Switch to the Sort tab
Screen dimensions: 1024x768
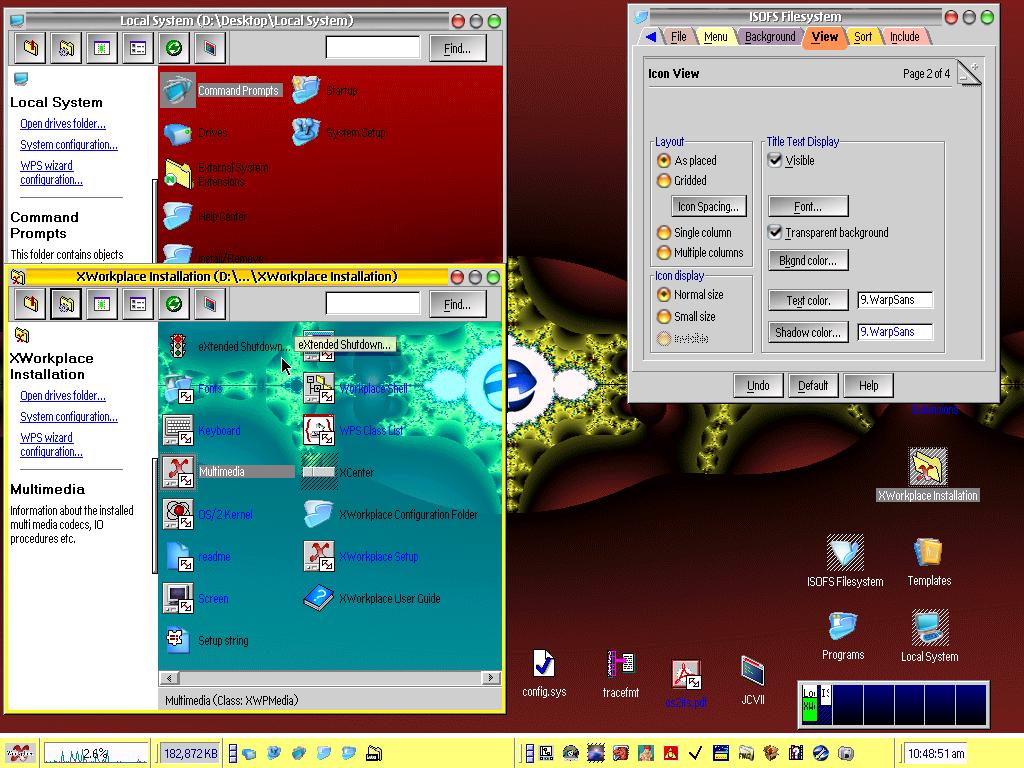(x=863, y=37)
